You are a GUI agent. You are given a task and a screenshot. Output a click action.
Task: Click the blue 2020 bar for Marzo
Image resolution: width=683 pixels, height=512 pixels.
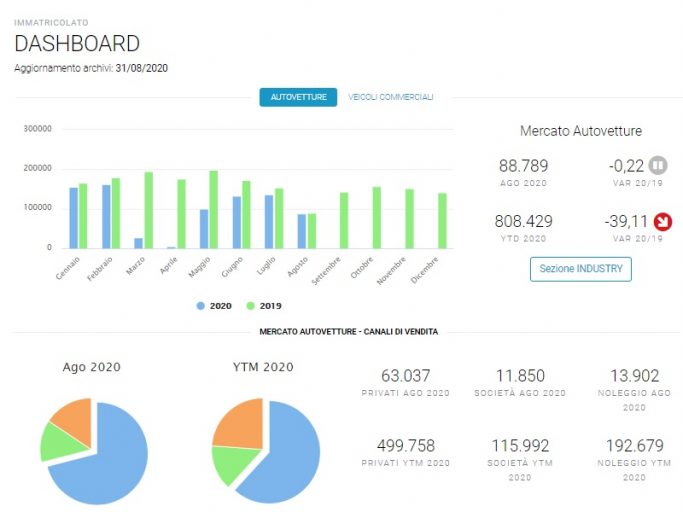(x=138, y=243)
